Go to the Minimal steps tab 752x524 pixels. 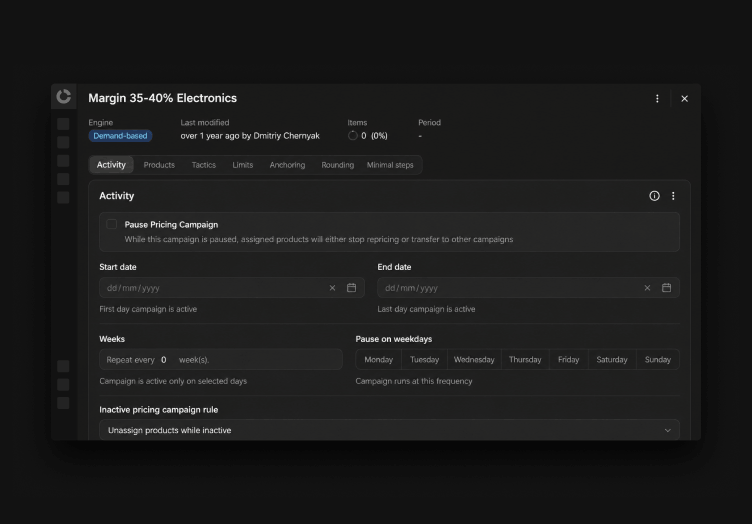click(x=390, y=165)
